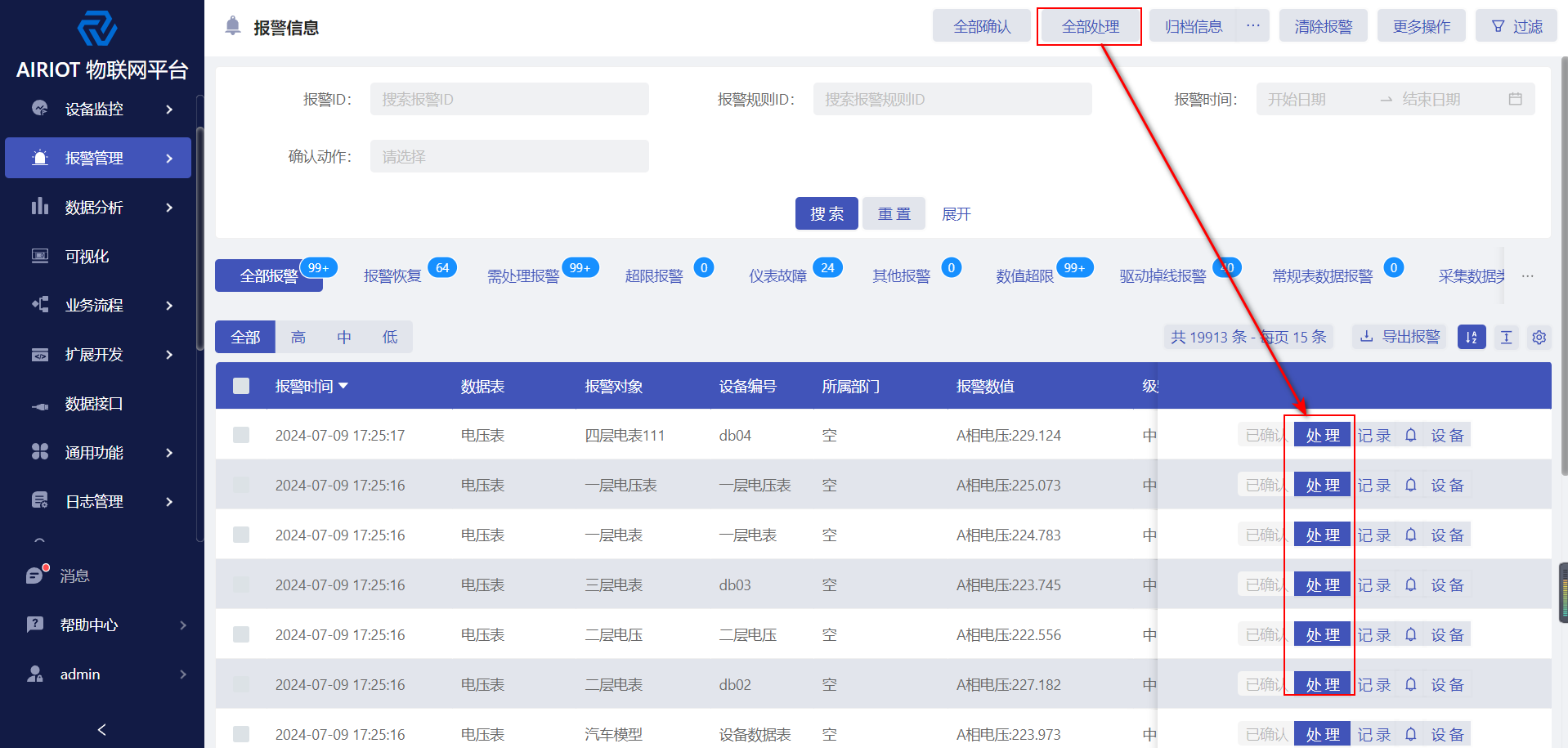This screenshot has width=1568, height=748.
Task: Click the calendar icon in 报警时间 field
Action: pos(1515,99)
